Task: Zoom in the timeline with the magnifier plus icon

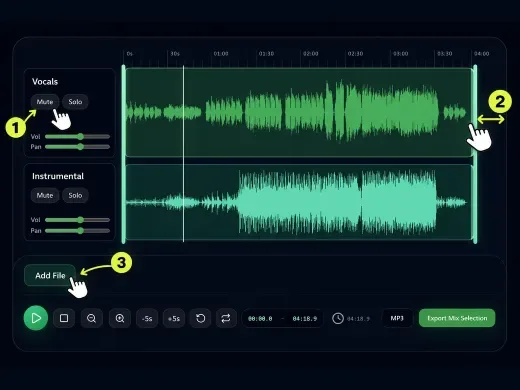Action: tap(120, 318)
